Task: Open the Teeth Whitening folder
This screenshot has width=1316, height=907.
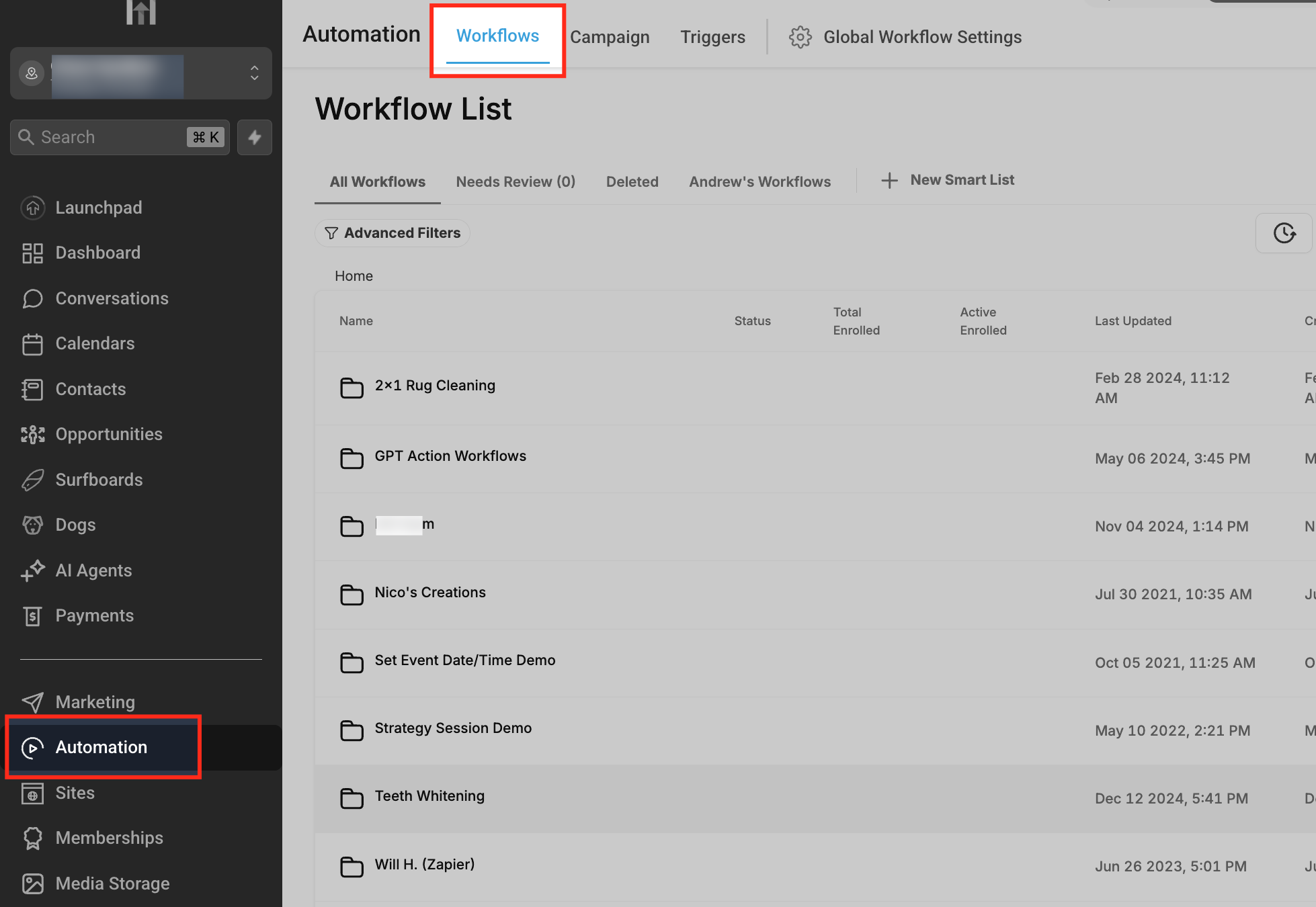Action: pyautogui.click(x=429, y=796)
